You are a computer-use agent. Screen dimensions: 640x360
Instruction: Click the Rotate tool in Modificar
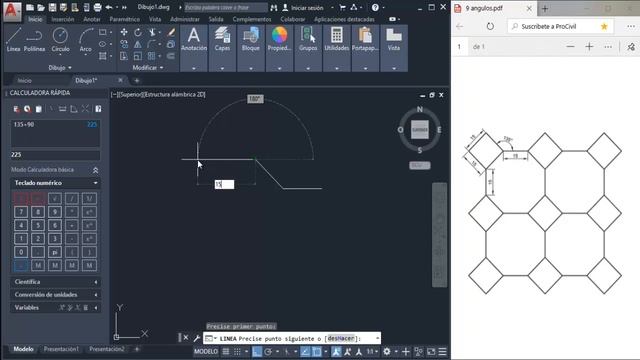tap(138, 32)
